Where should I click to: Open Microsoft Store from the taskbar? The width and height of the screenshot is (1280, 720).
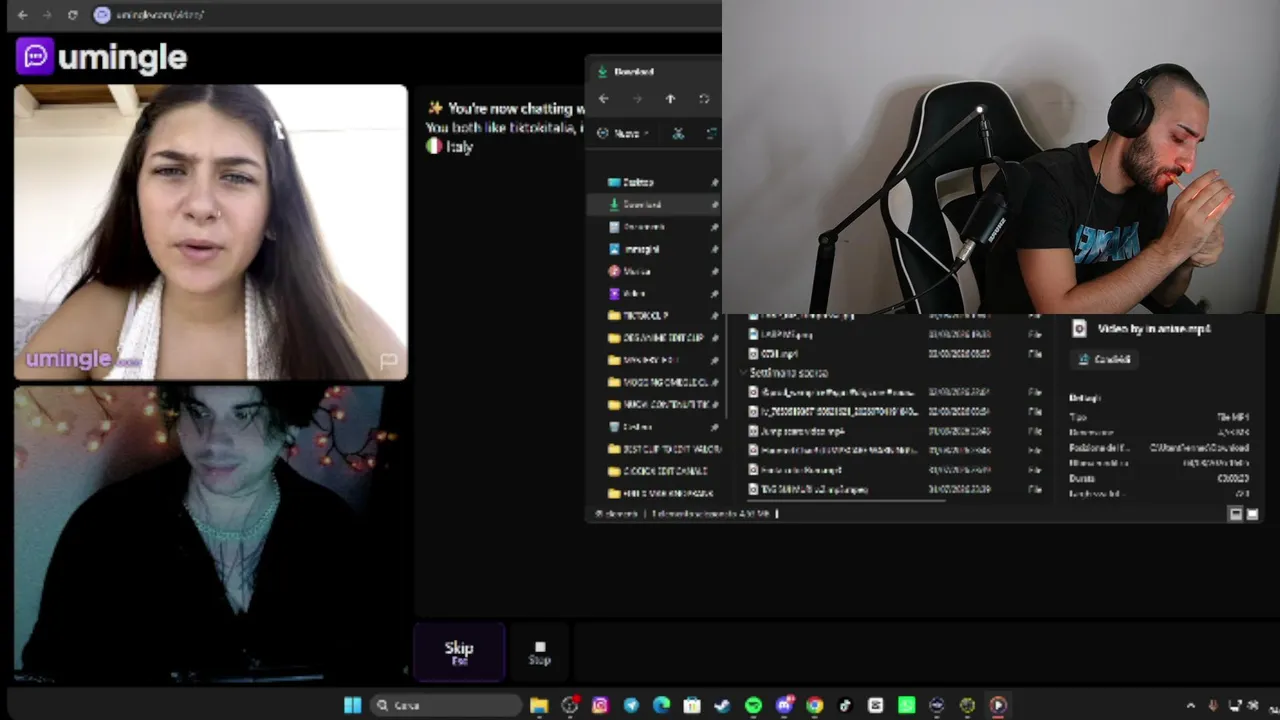tap(692, 705)
